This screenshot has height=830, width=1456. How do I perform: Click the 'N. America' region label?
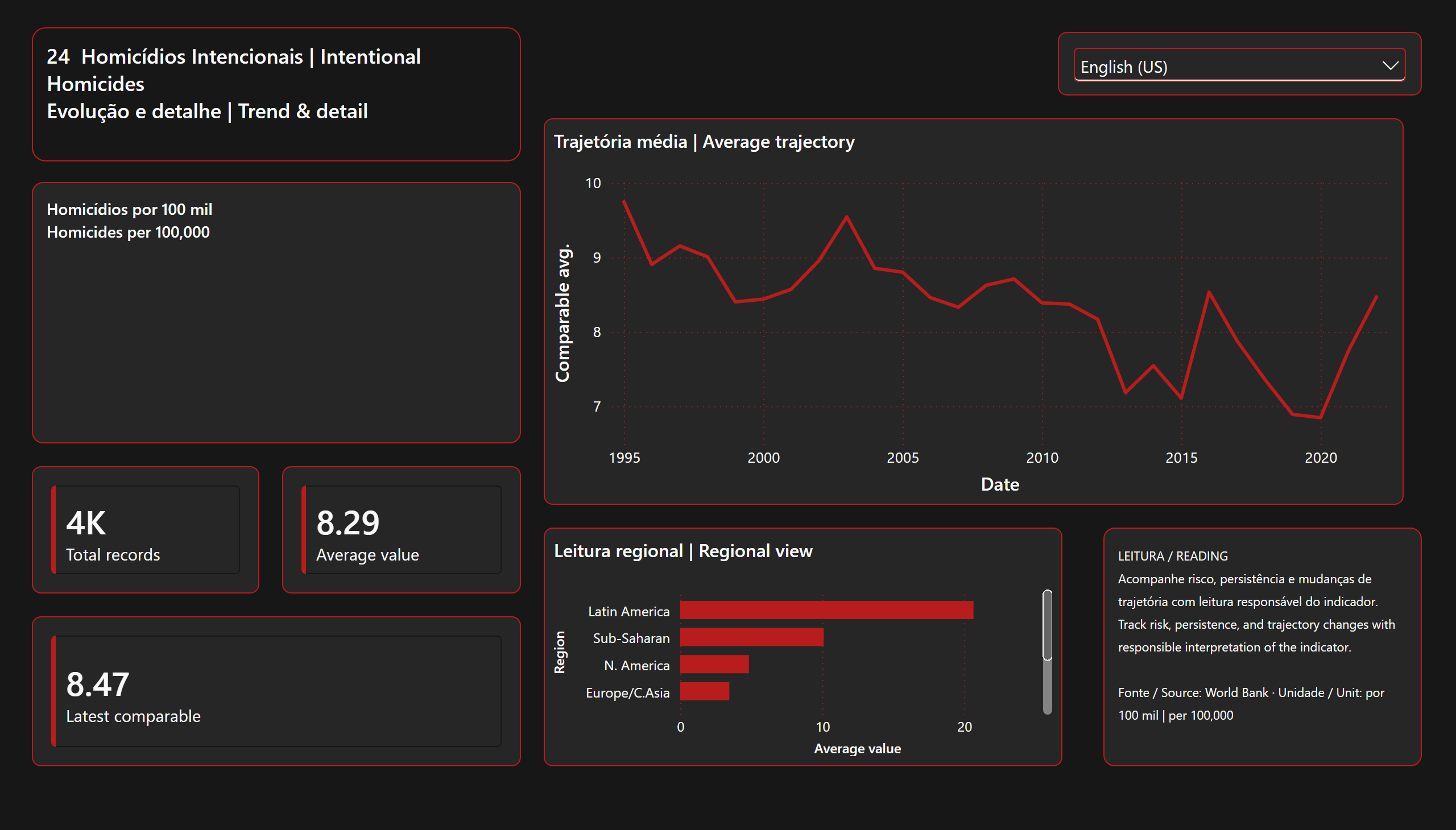[x=637, y=666]
